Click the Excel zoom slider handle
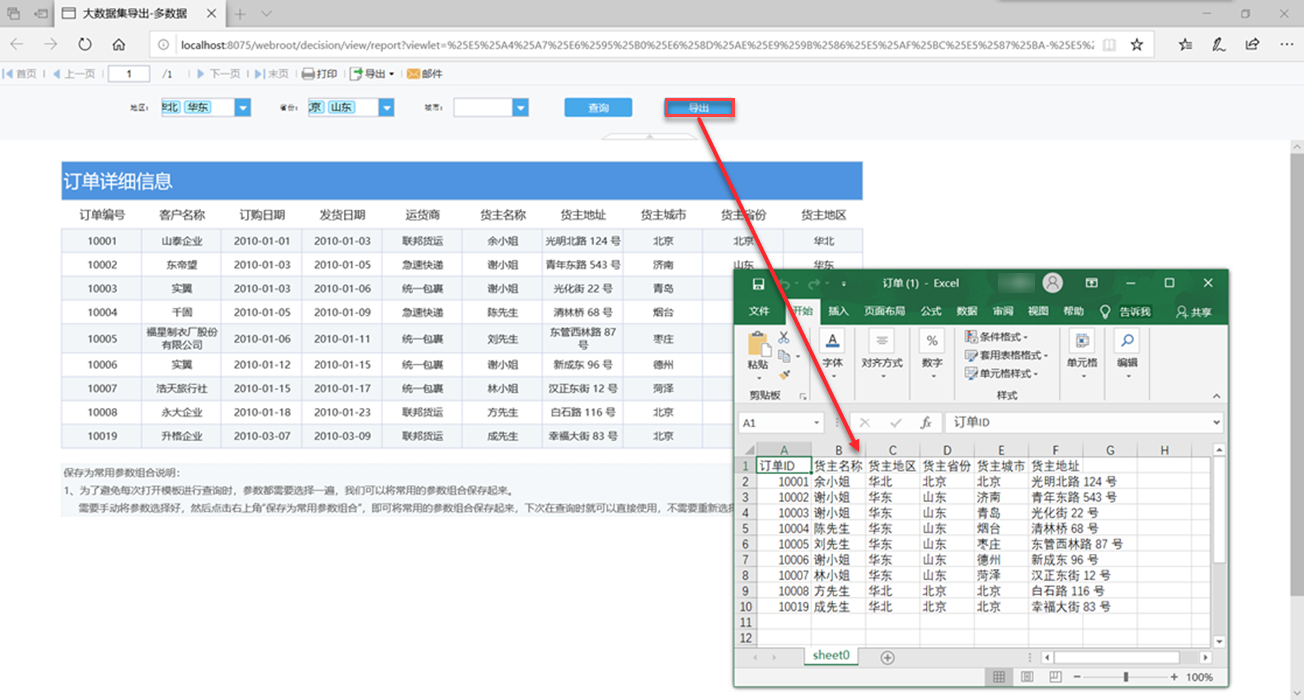 pyautogui.click(x=1126, y=678)
